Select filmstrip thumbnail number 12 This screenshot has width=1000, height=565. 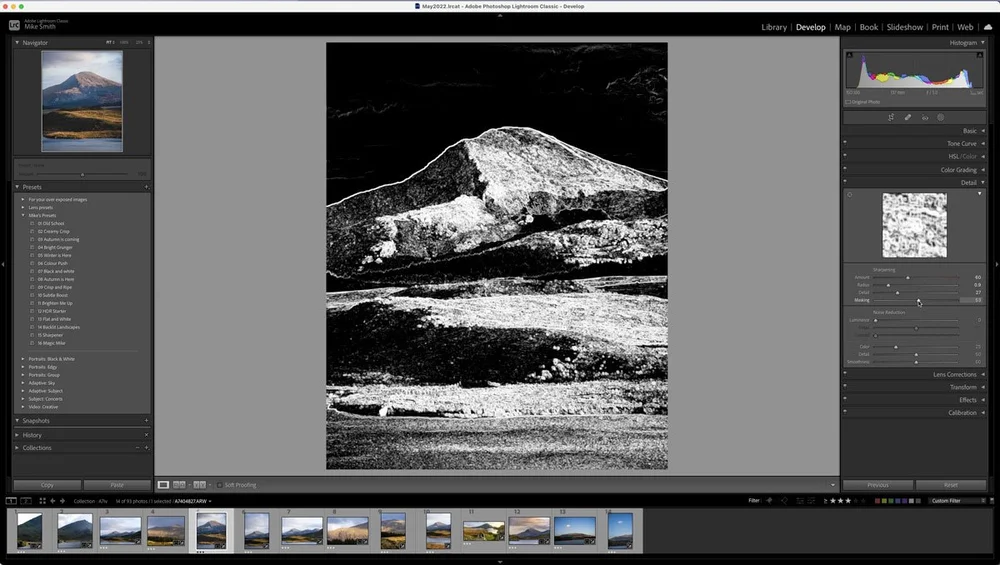point(529,530)
